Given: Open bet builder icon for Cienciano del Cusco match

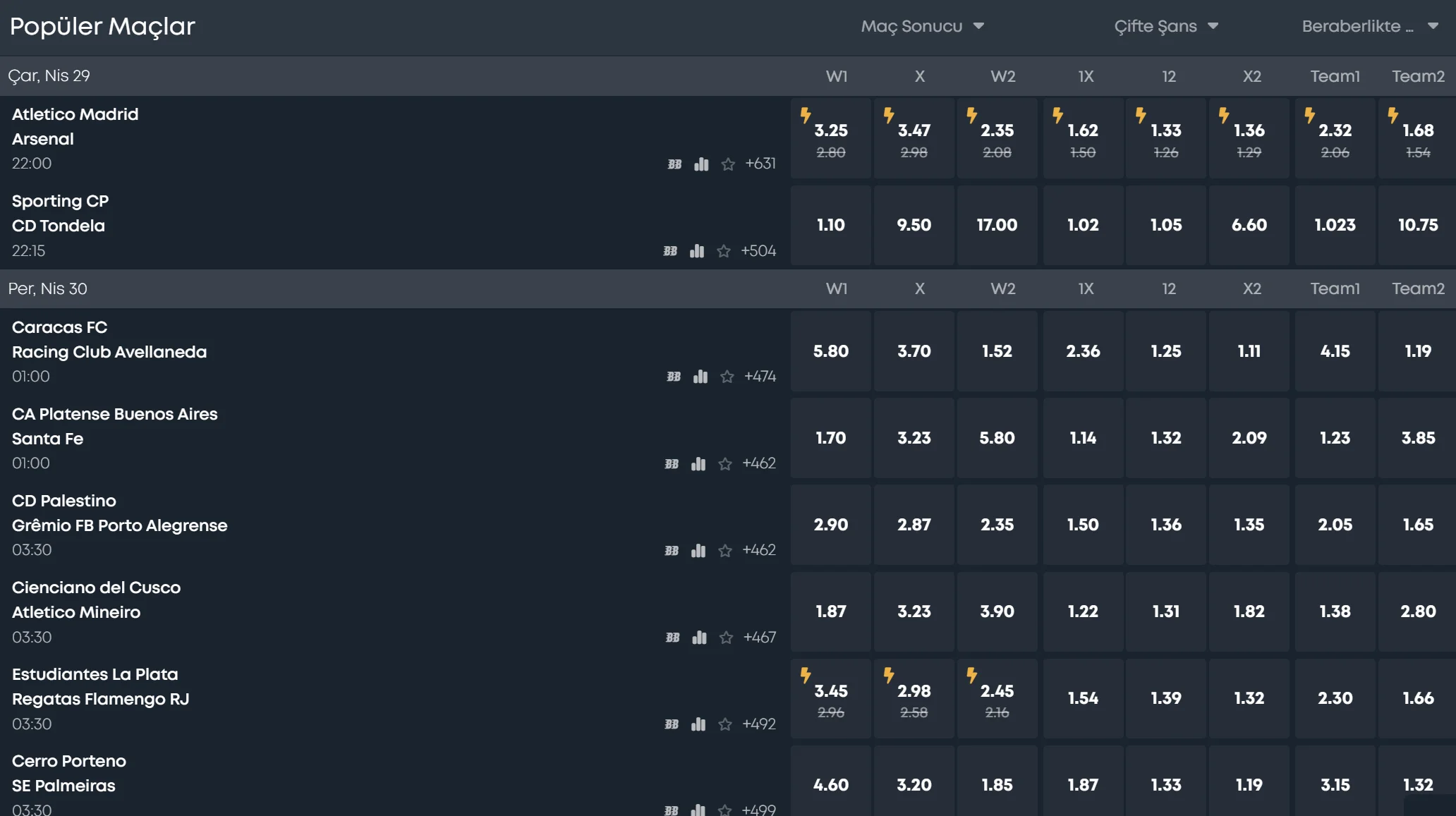Looking at the screenshot, I should [x=673, y=638].
